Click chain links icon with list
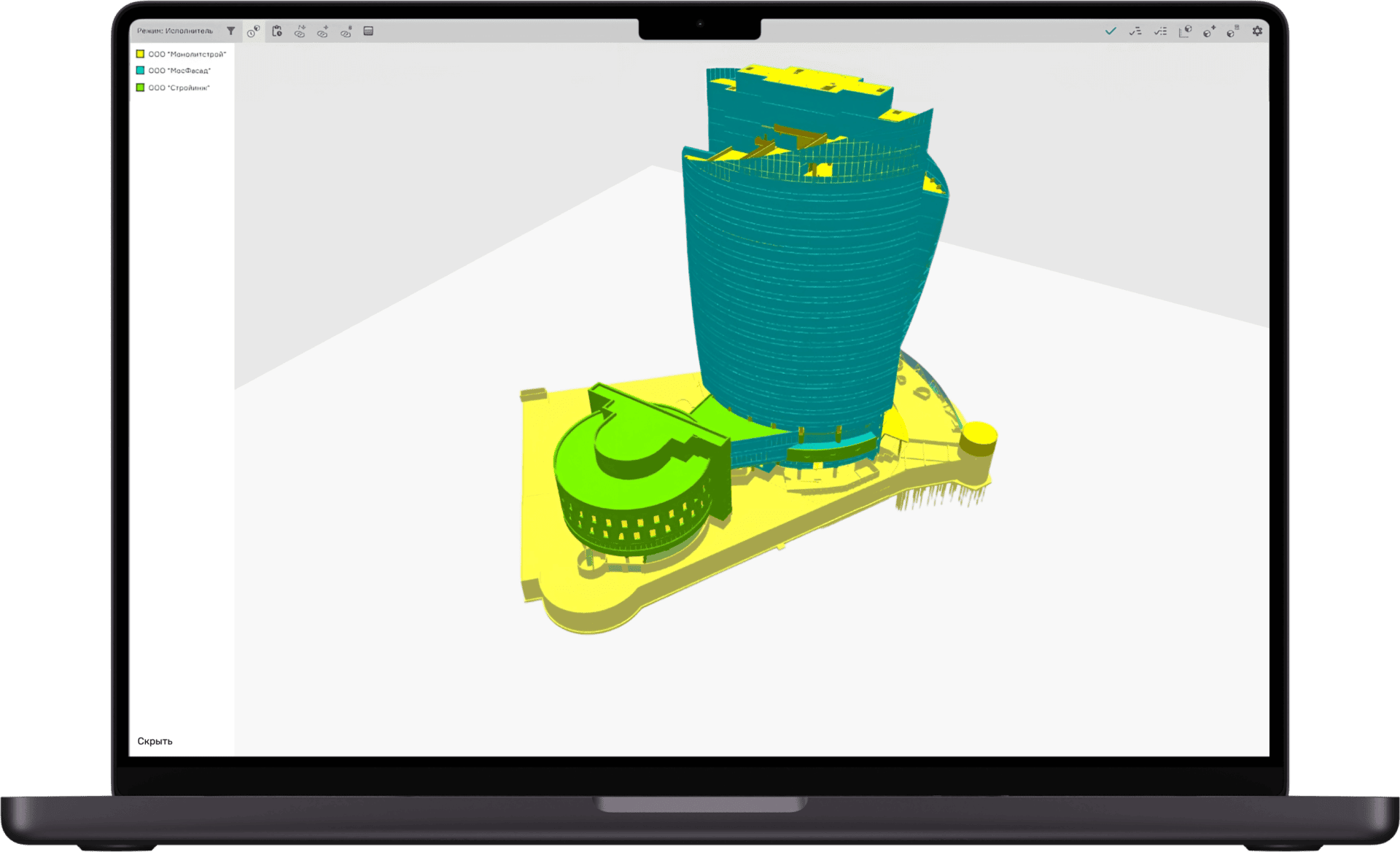Screen dimensions: 1400x852 (346, 31)
